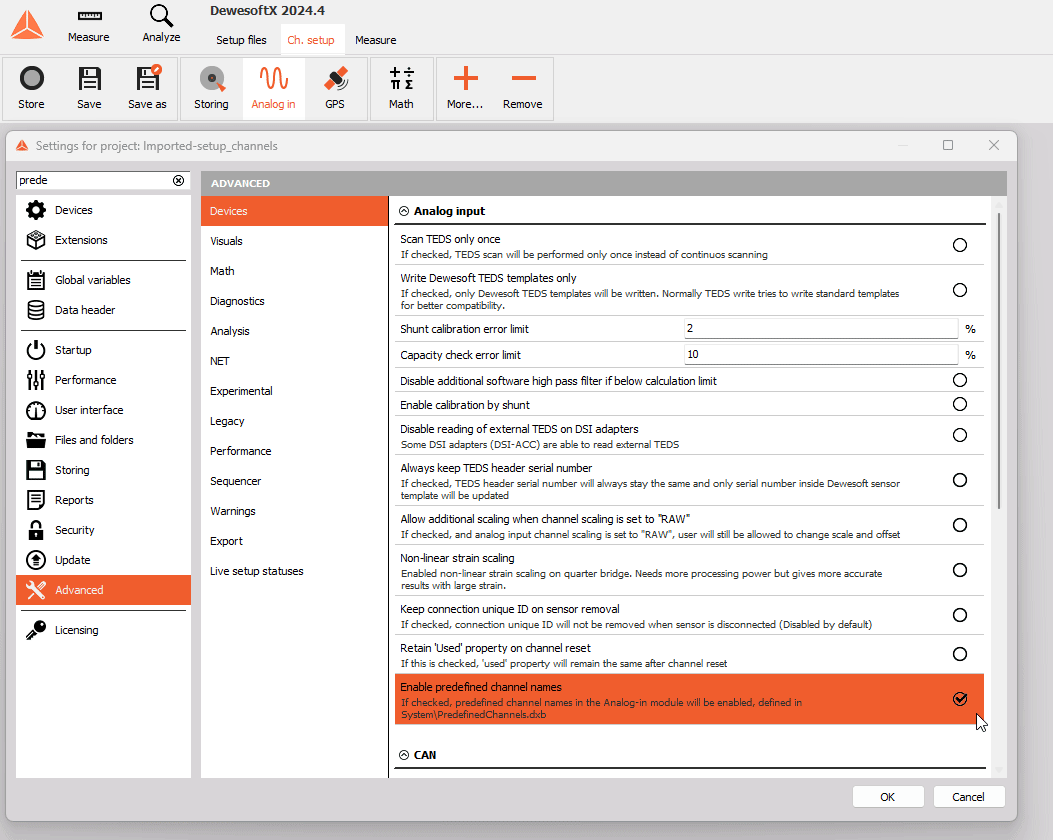Select Warnings advanced category
The height and width of the screenshot is (840, 1053).
tap(294, 511)
